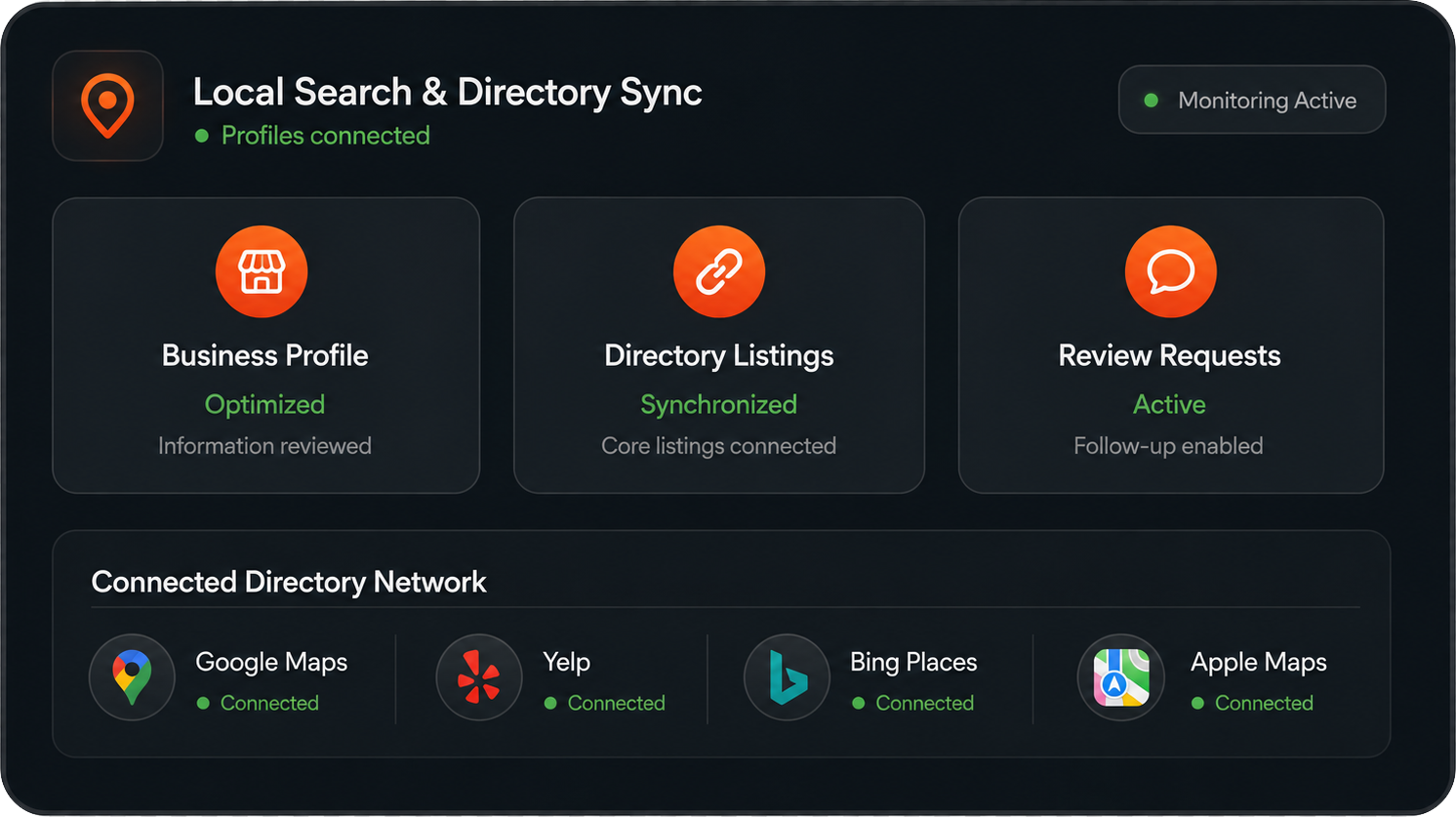
Task: Click the Business Profile card title
Action: click(265, 355)
